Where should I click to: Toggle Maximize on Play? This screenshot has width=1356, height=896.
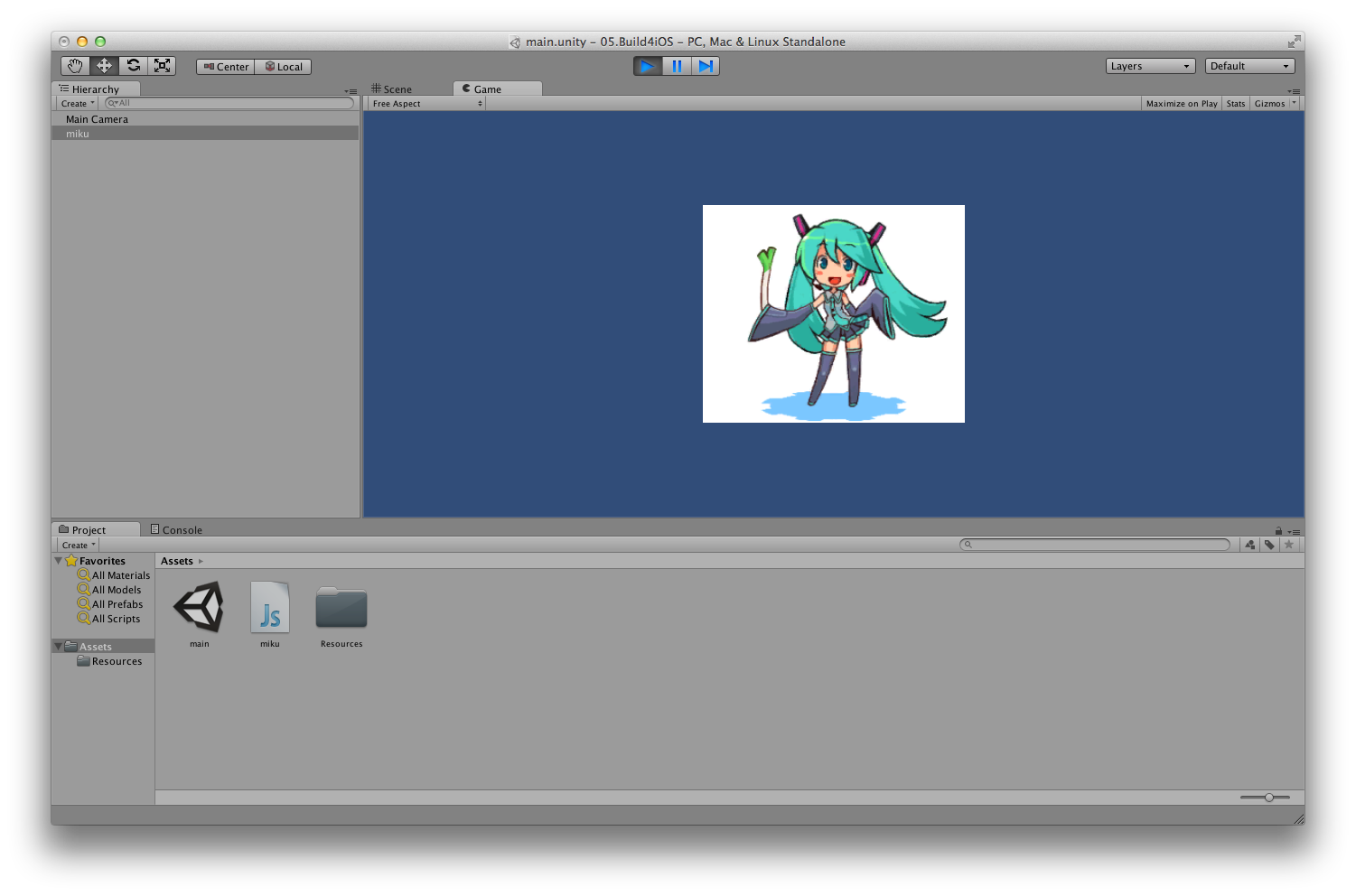click(x=1182, y=104)
